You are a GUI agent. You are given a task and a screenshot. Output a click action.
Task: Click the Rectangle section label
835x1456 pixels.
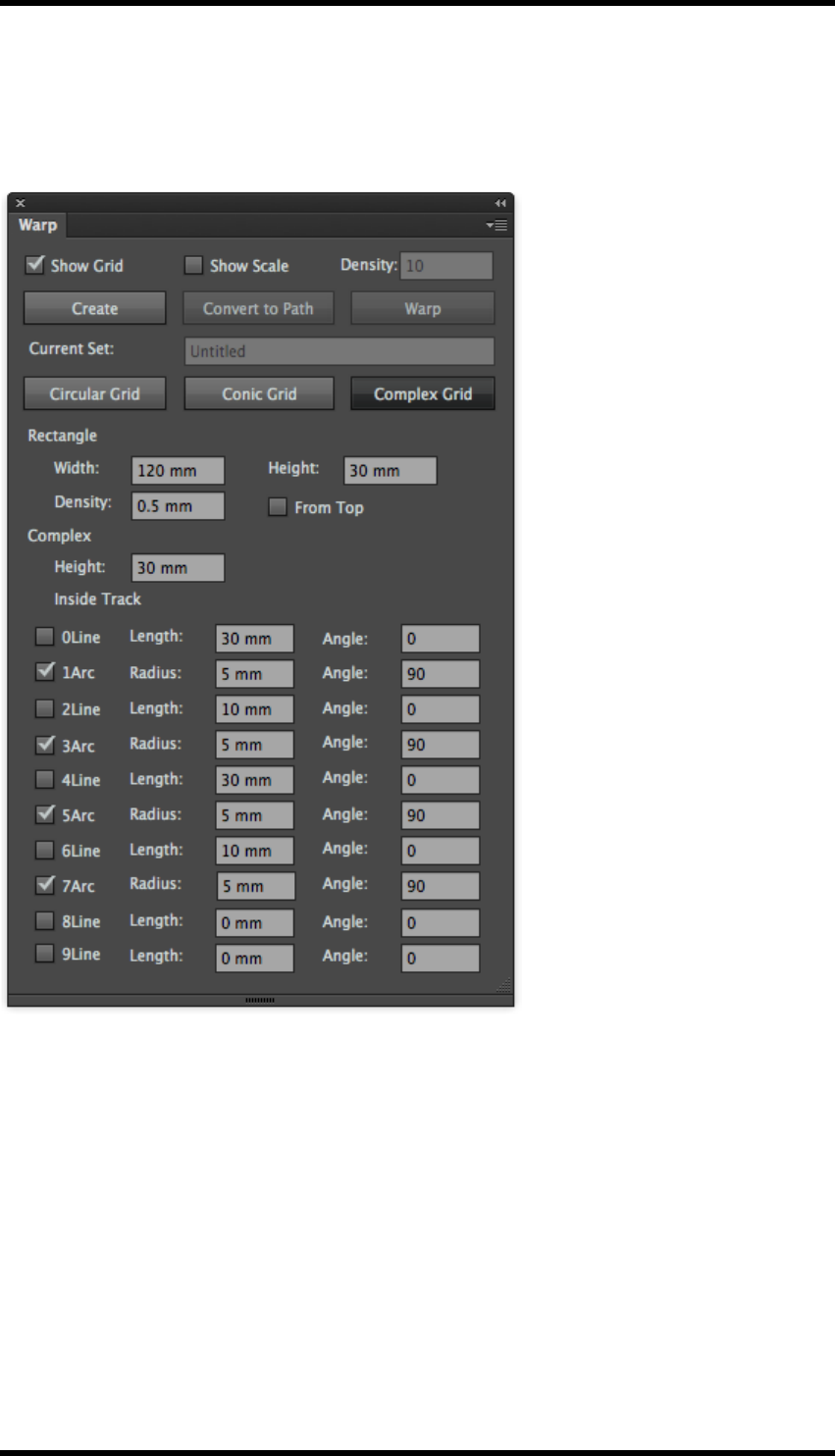click(62, 435)
